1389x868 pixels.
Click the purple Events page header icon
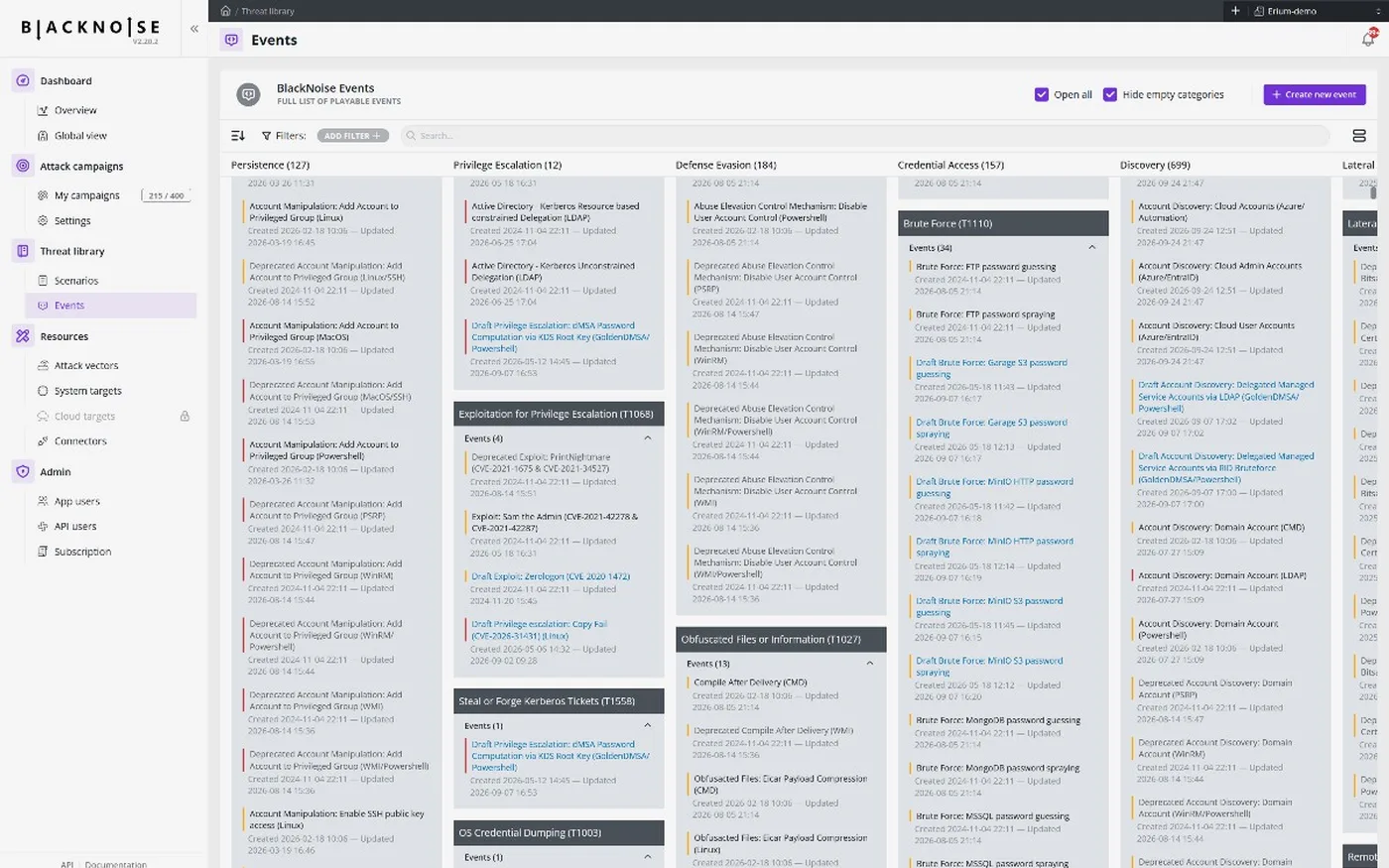pyautogui.click(x=231, y=40)
